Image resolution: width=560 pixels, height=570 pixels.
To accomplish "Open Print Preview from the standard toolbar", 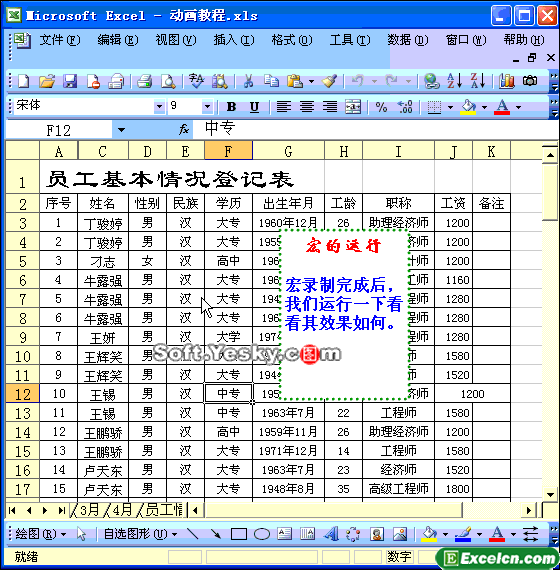I will [168, 81].
